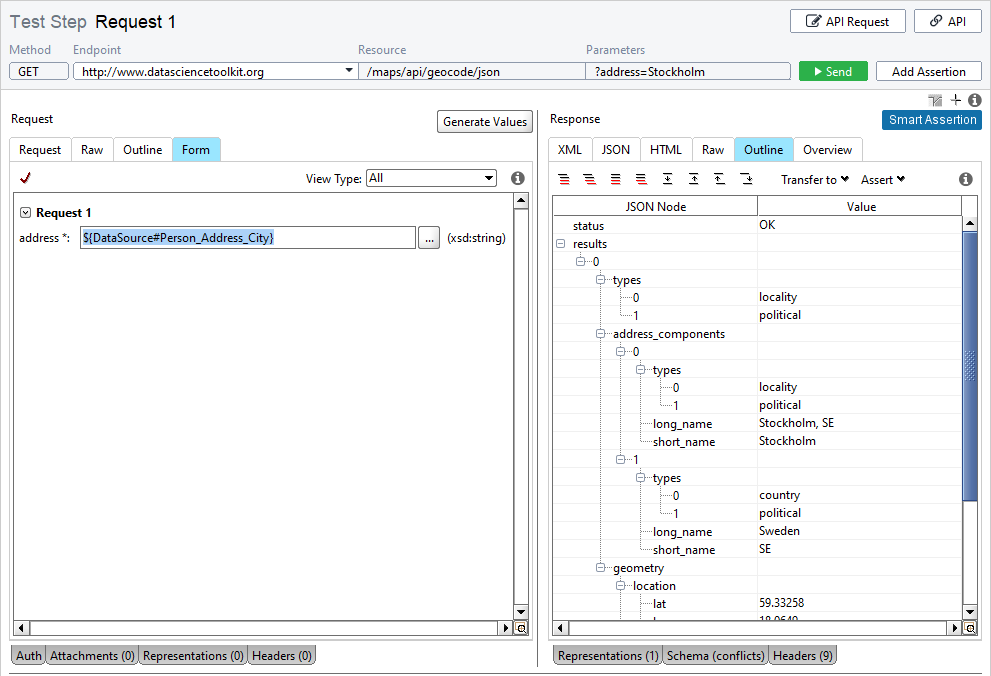
Task: Click the second red-lined outline toolbar icon
Action: click(x=590, y=179)
